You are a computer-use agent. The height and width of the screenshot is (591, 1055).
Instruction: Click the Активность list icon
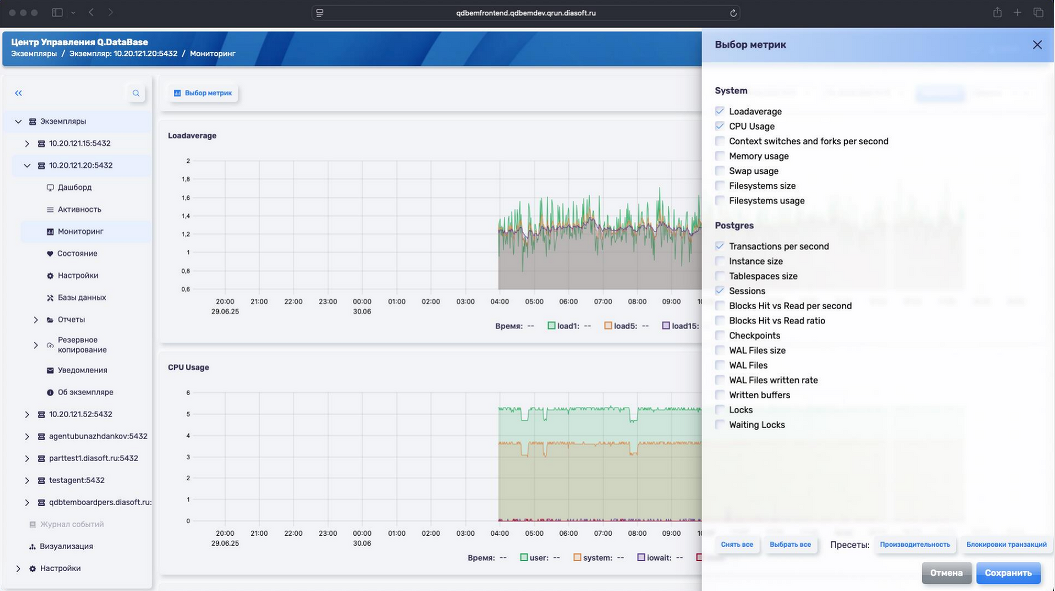tap(50, 209)
